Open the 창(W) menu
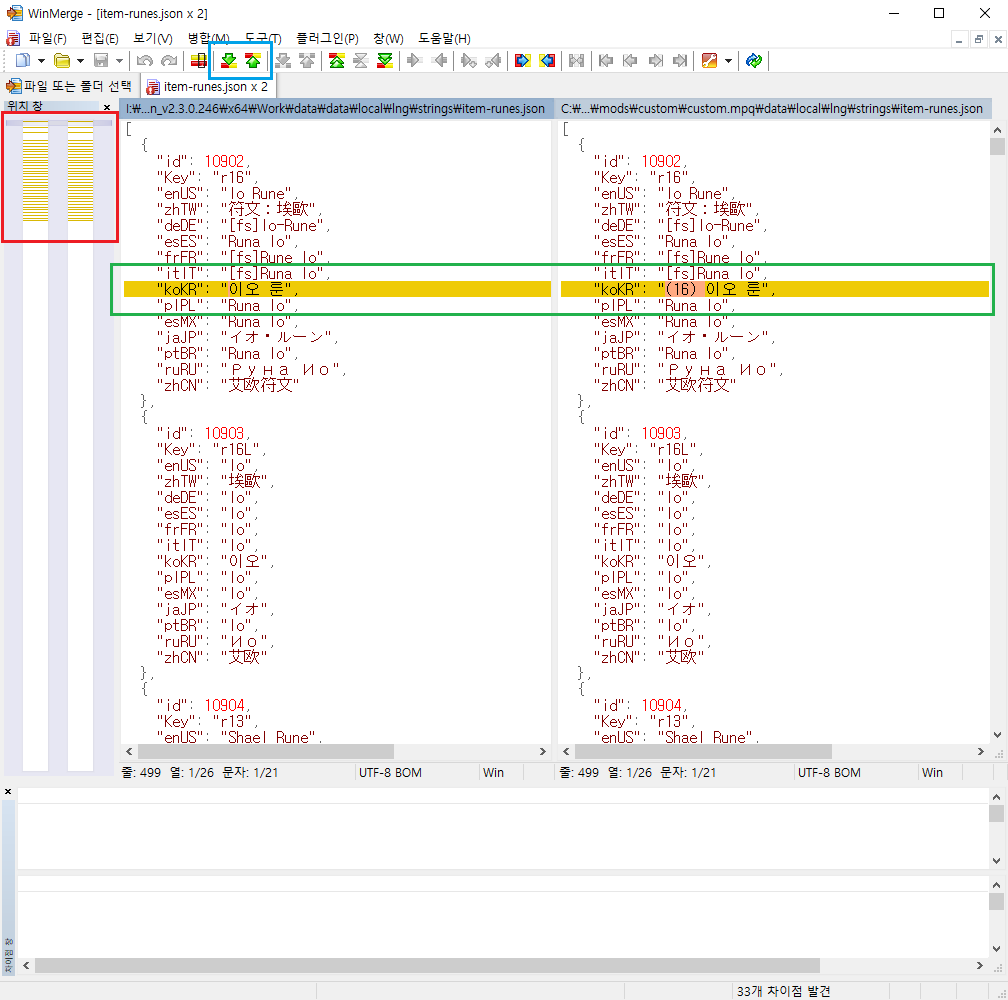The width and height of the screenshot is (1008, 1000). click(x=388, y=39)
